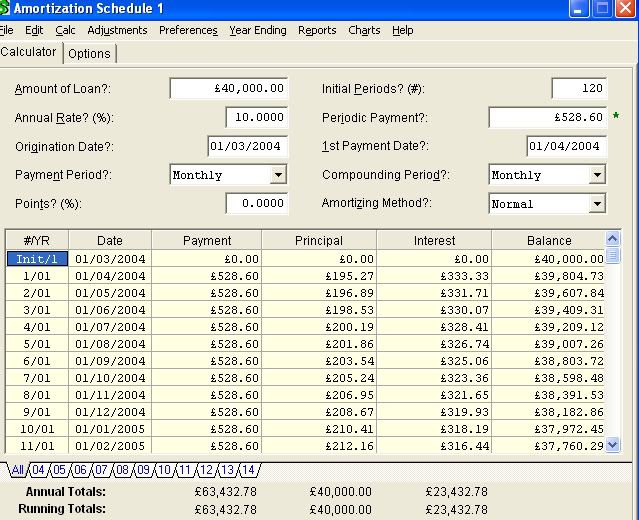Select the All years tab
This screenshot has height=520, width=639.
pyautogui.click(x=17, y=469)
